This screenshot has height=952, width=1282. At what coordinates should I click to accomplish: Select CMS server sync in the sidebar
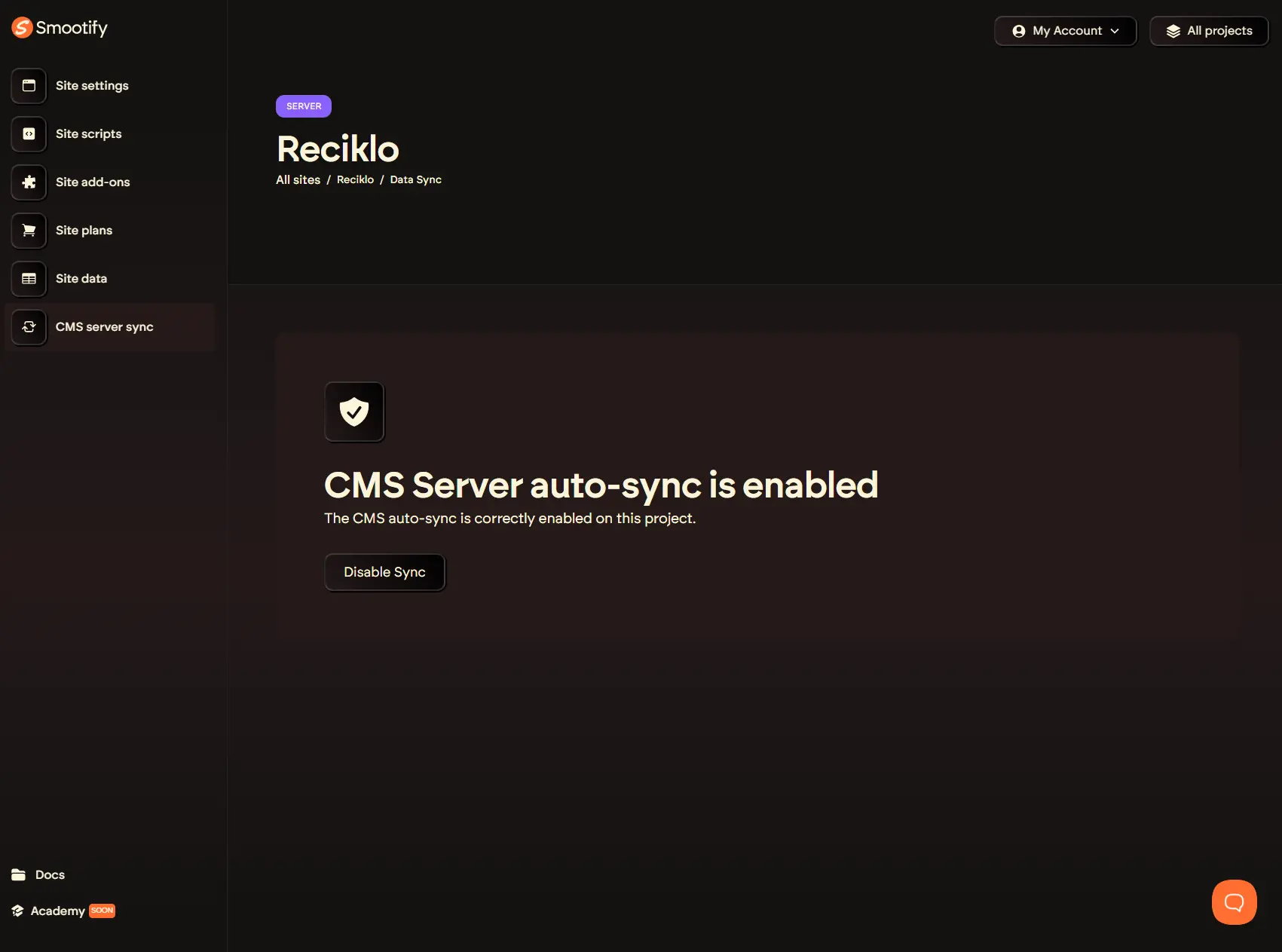(104, 327)
